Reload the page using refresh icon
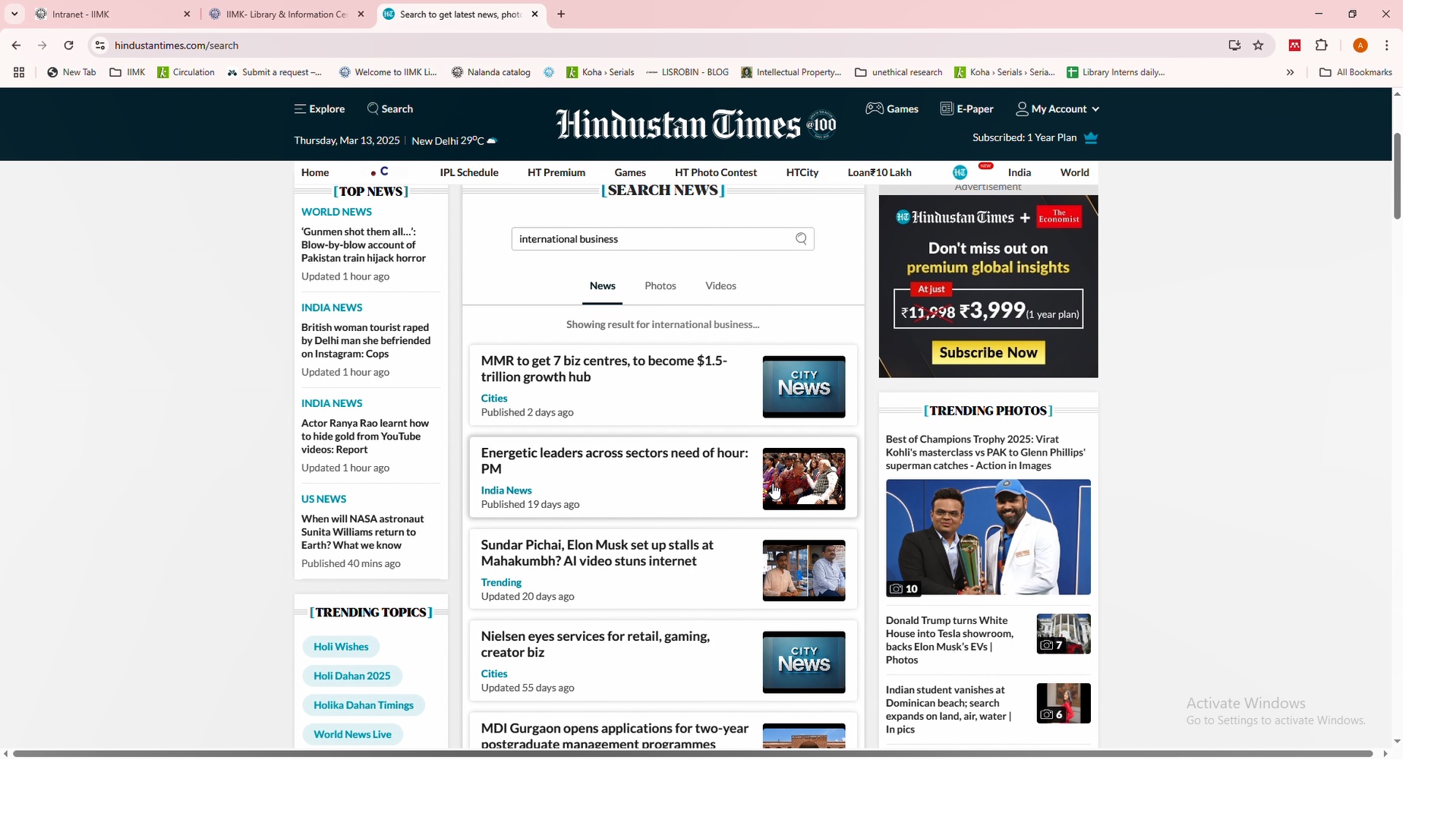Screen dimensions: 1456x829 [x=69, y=46]
